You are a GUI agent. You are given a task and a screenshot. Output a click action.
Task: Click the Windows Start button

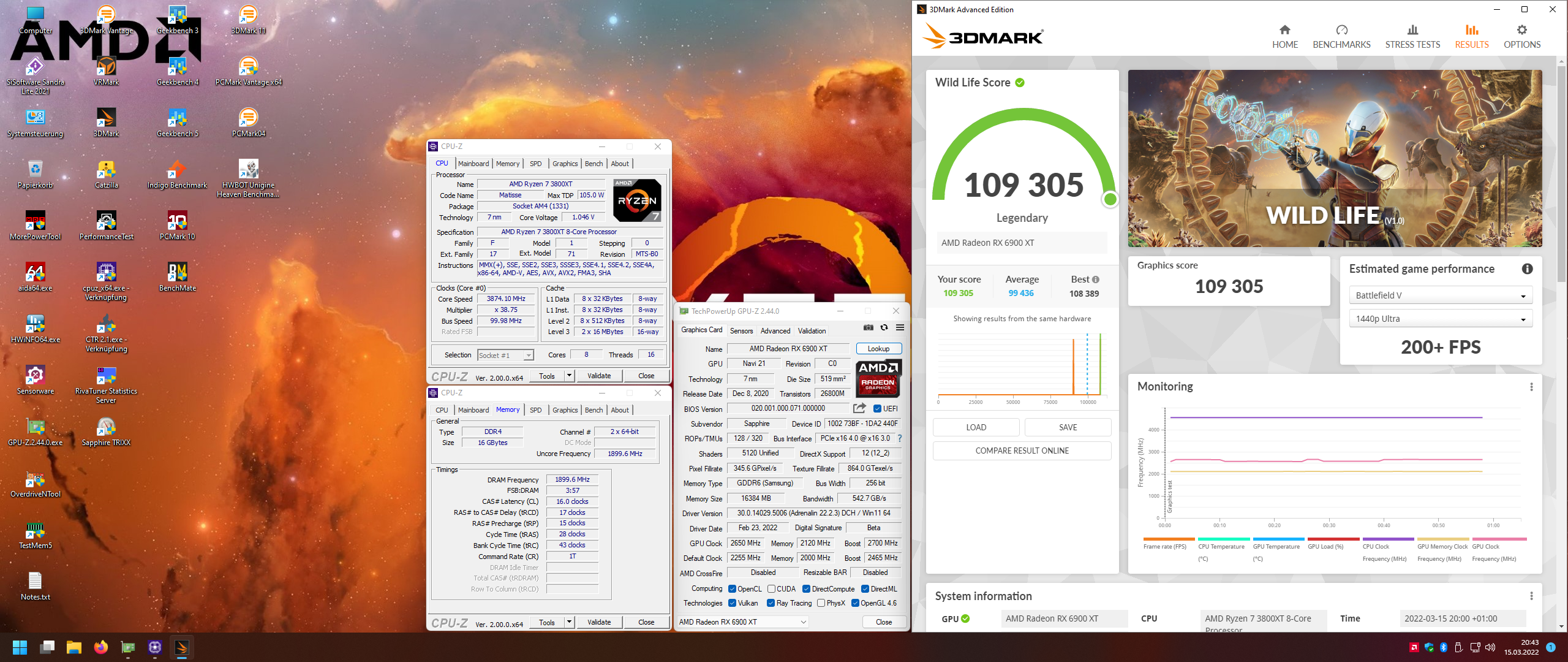click(20, 647)
